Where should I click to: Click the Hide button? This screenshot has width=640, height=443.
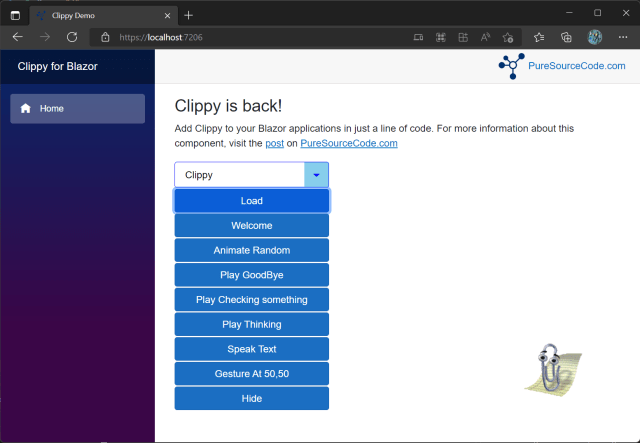pos(251,398)
